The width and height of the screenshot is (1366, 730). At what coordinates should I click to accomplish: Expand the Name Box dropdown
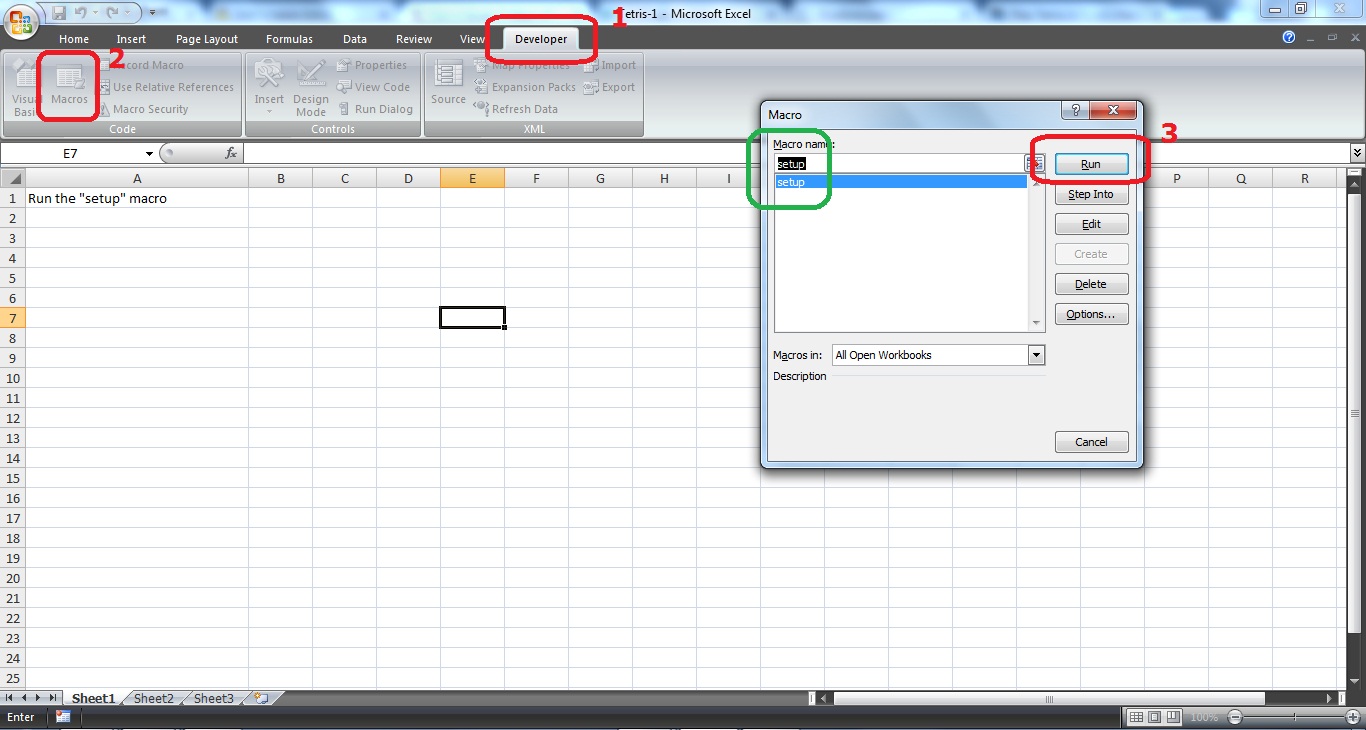pos(149,153)
